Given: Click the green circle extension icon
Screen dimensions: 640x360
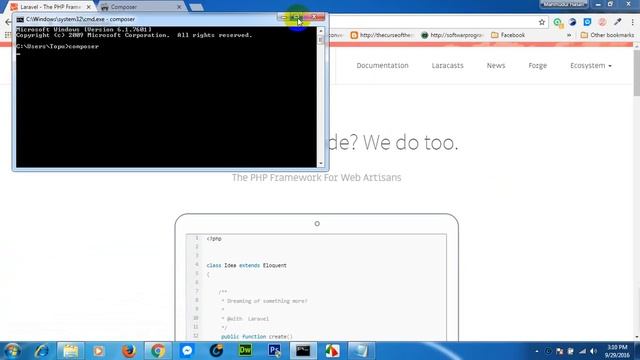Looking at the screenshot, I should point(558,22).
